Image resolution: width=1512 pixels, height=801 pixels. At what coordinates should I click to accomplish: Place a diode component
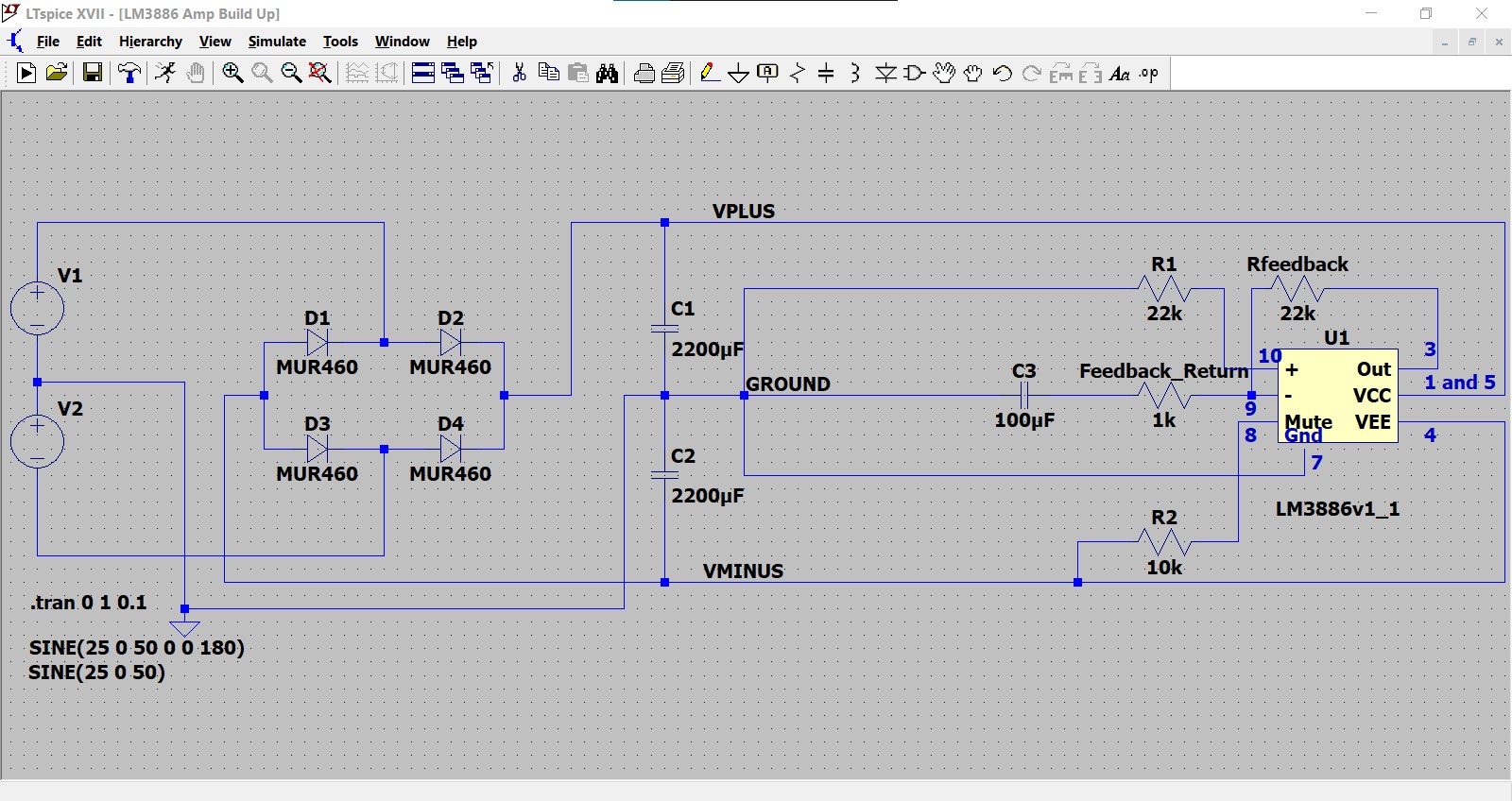(x=885, y=73)
